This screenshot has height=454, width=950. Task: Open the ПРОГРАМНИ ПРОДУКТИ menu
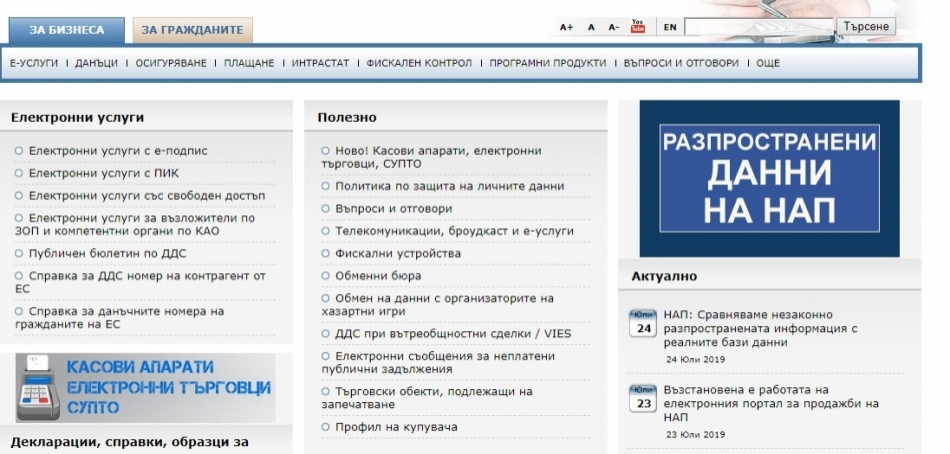548,63
